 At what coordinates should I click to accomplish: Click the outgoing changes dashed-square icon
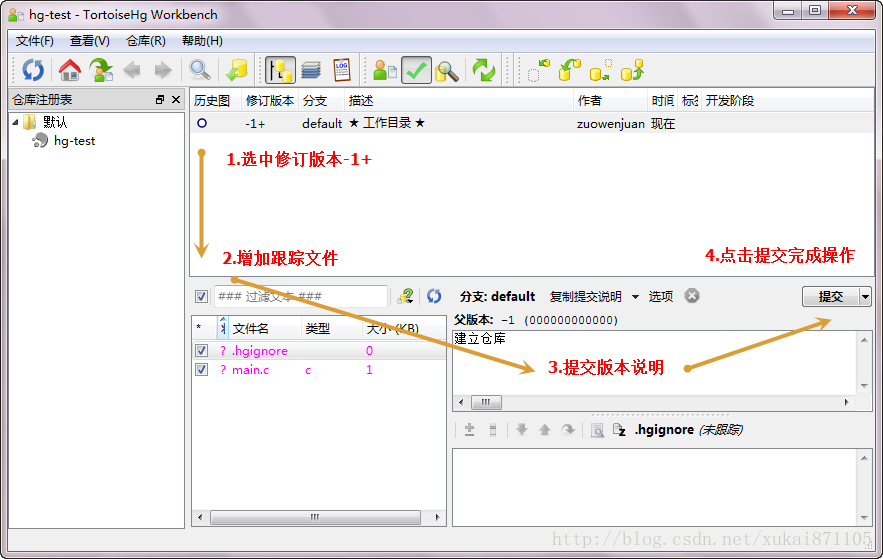click(x=600, y=70)
